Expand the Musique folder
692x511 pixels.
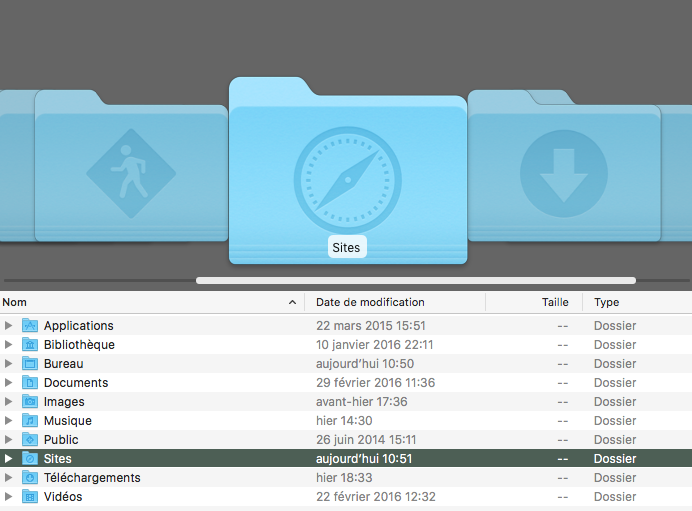8,421
